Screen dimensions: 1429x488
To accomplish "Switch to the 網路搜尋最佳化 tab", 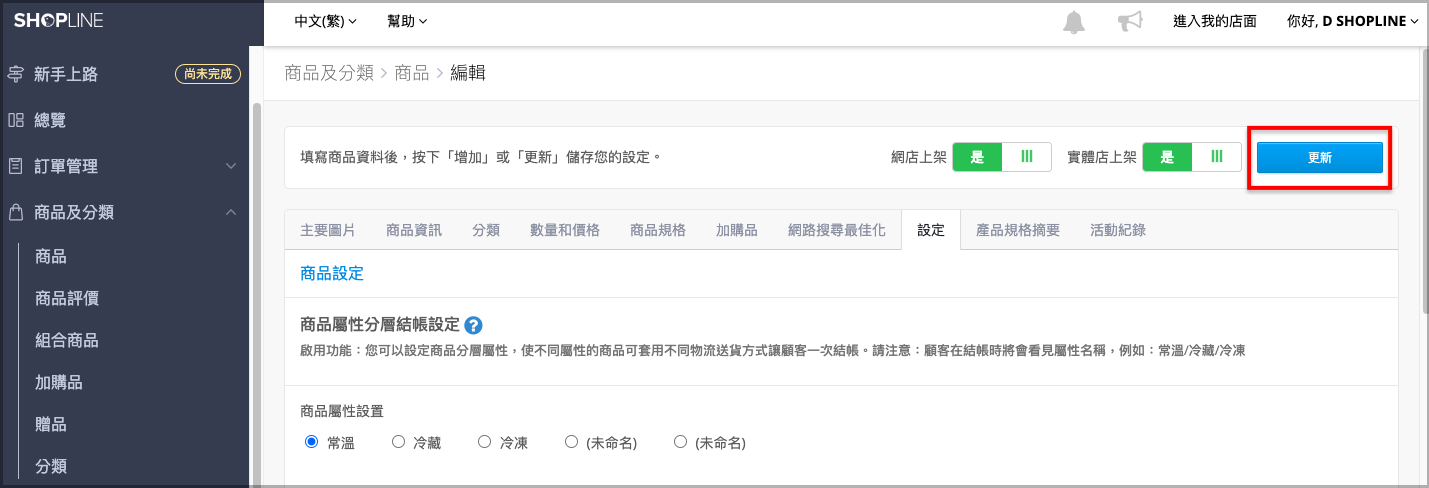I will pyautogui.click(x=837, y=230).
